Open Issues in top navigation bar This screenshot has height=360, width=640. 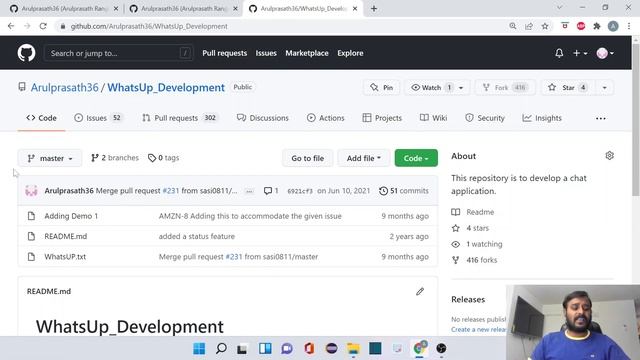[x=266, y=53]
